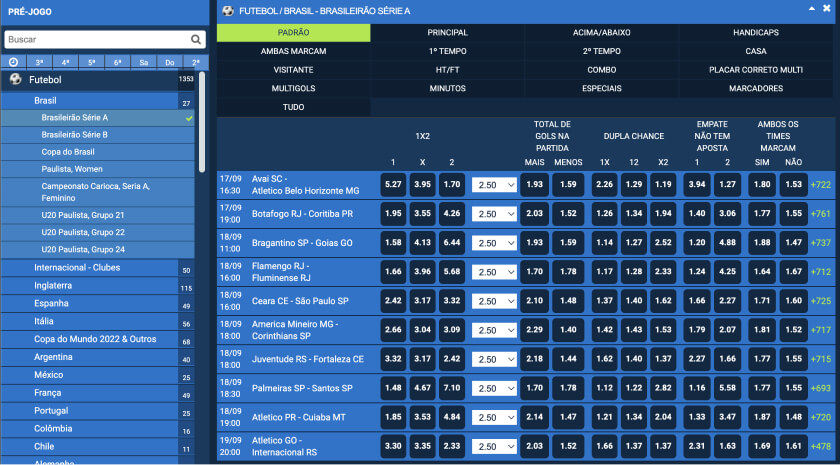Select 1.70 MAIS for Flamengo - Fluminense
The image size is (840, 465).
535,272
